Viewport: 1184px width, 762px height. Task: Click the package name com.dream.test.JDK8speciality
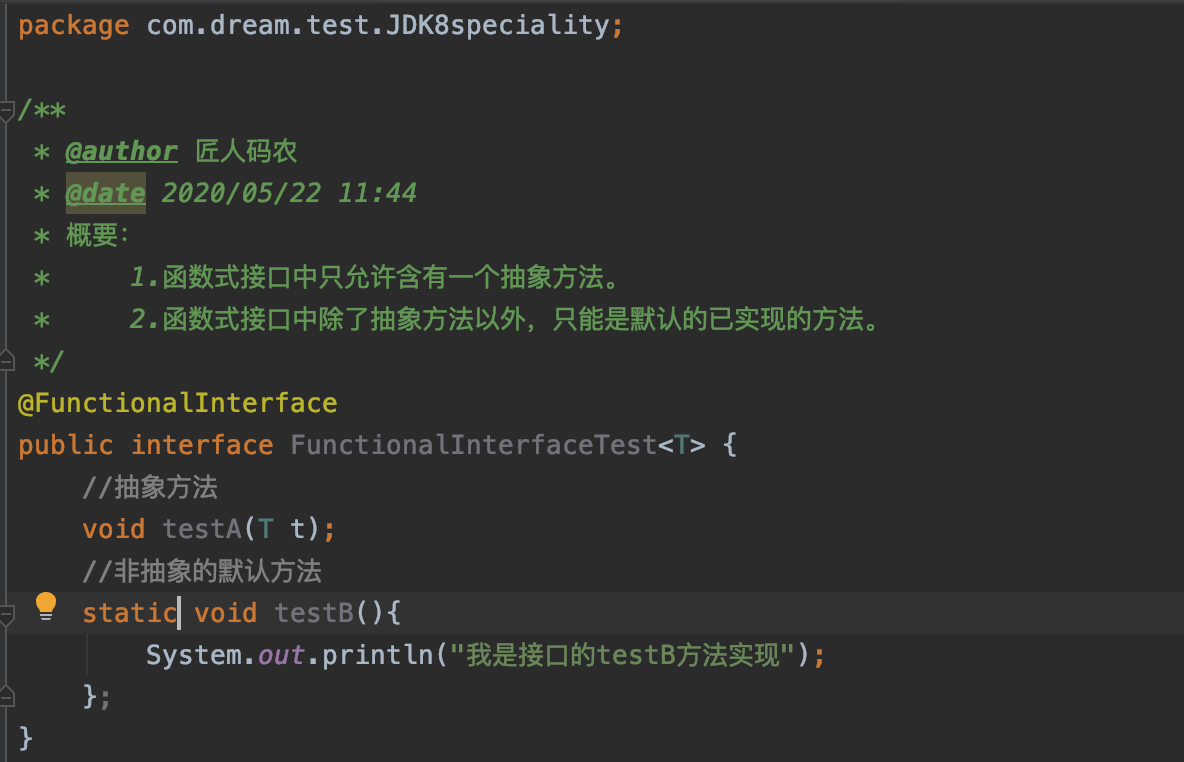pyautogui.click(x=378, y=26)
